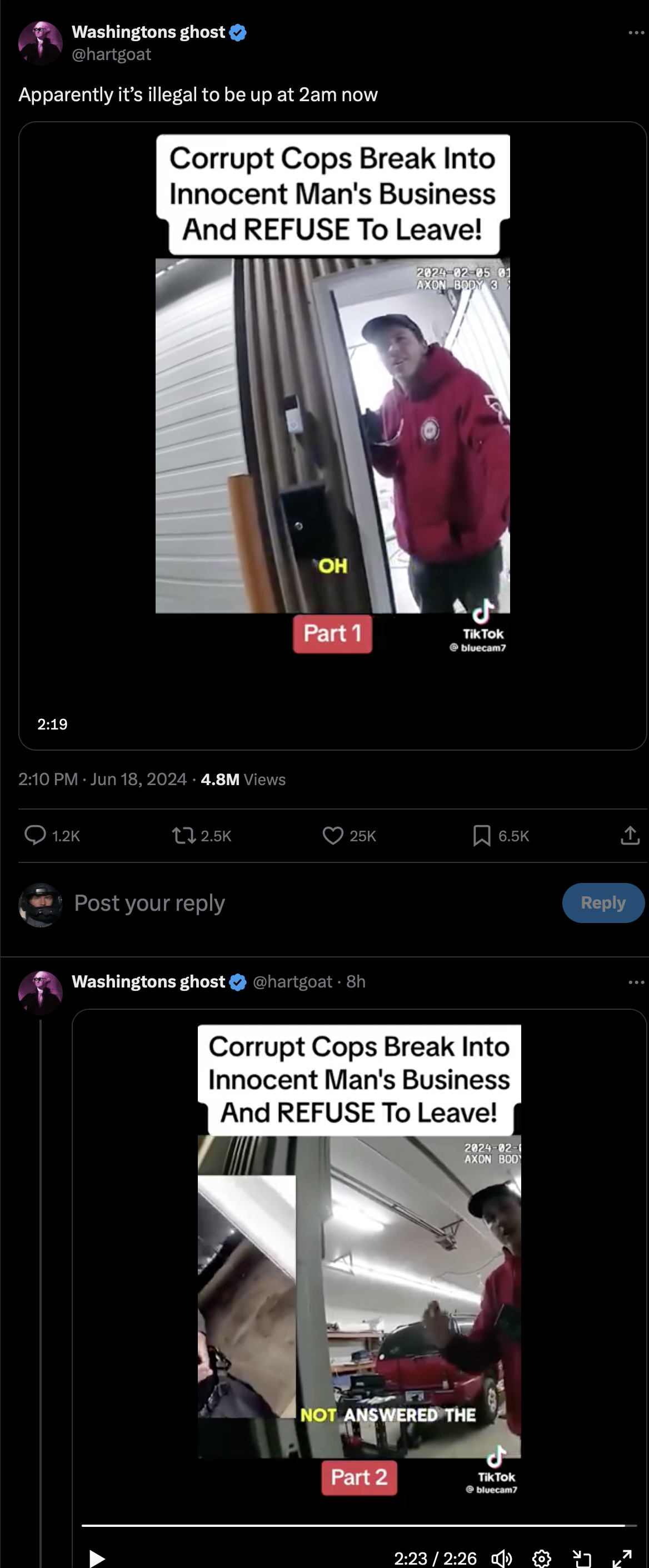Visit the @hartgoat handle link
The image size is (649, 1568).
pyautogui.click(x=111, y=54)
